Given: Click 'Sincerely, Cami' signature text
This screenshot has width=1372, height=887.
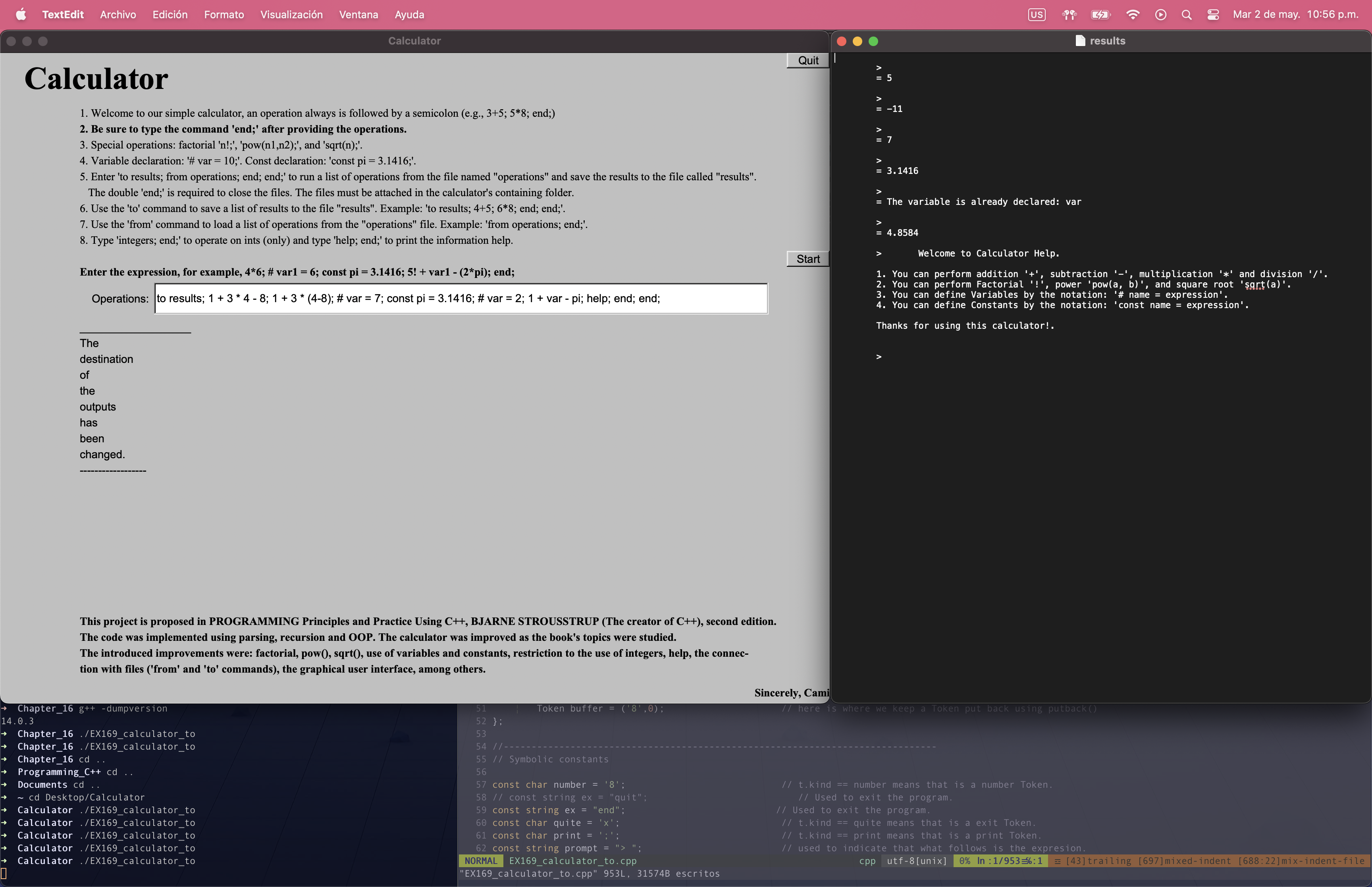Looking at the screenshot, I should click(792, 693).
